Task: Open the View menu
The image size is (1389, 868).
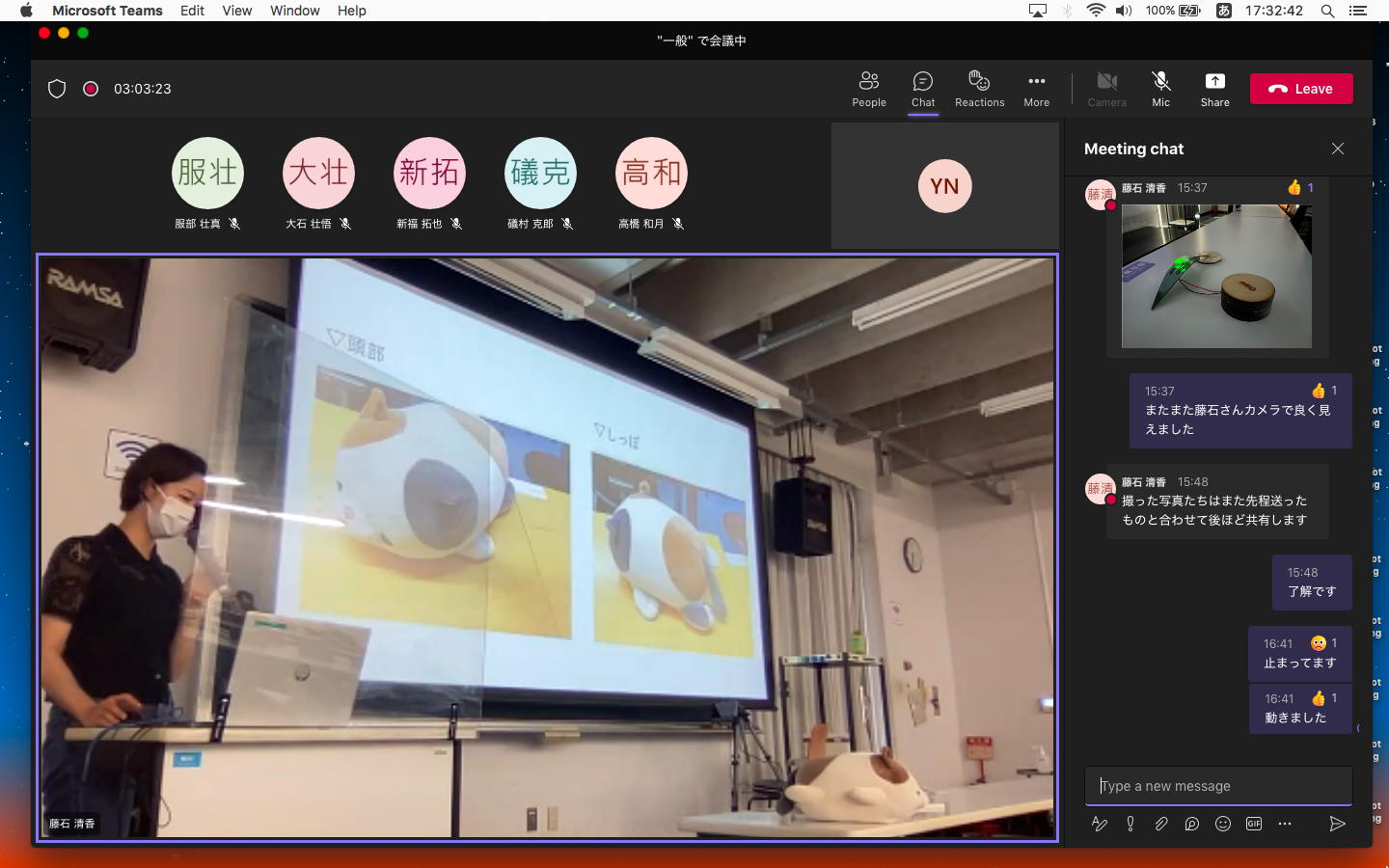Action: 236,11
